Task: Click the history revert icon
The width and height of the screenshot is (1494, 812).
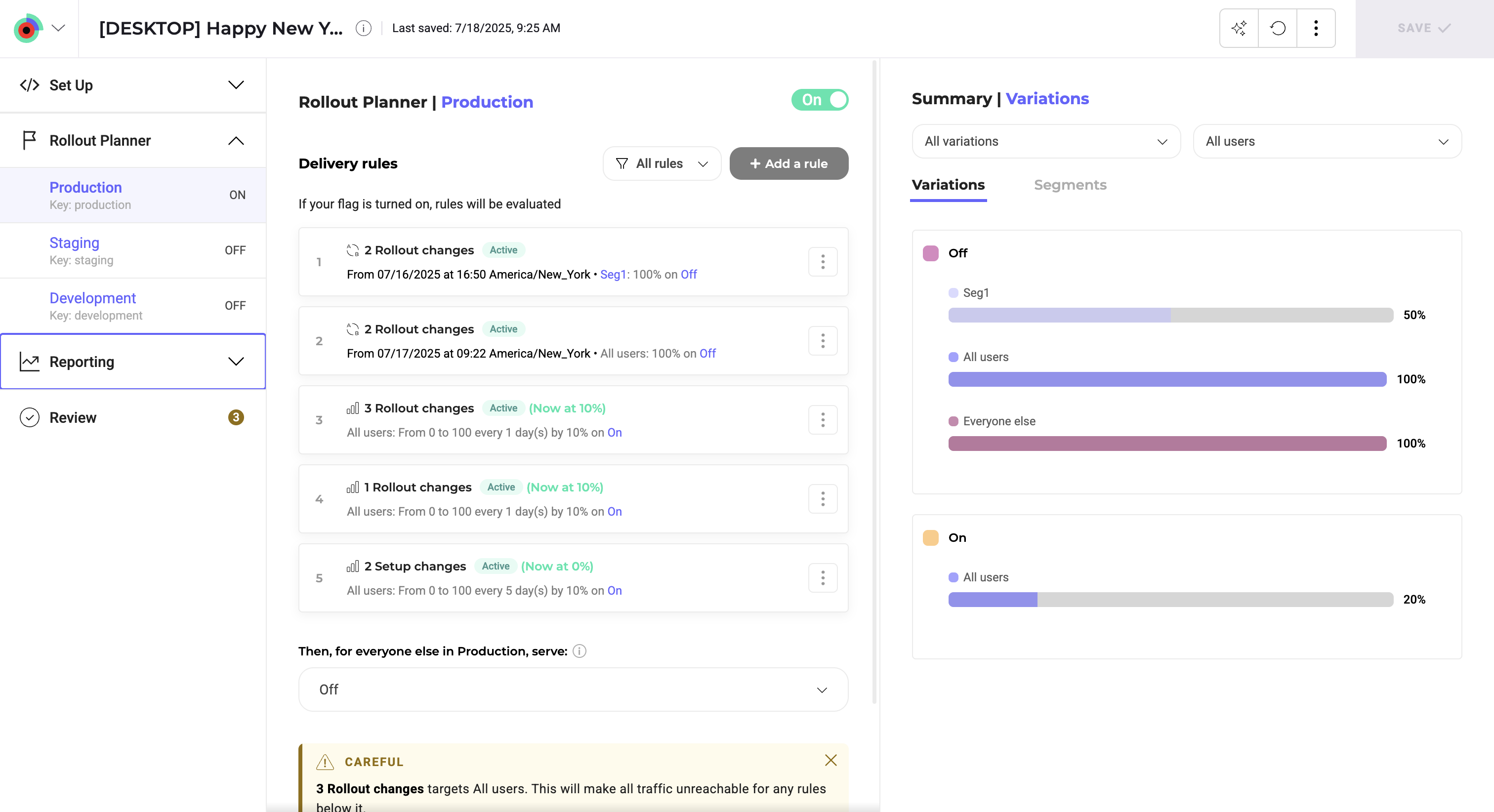Action: pos(1278,28)
